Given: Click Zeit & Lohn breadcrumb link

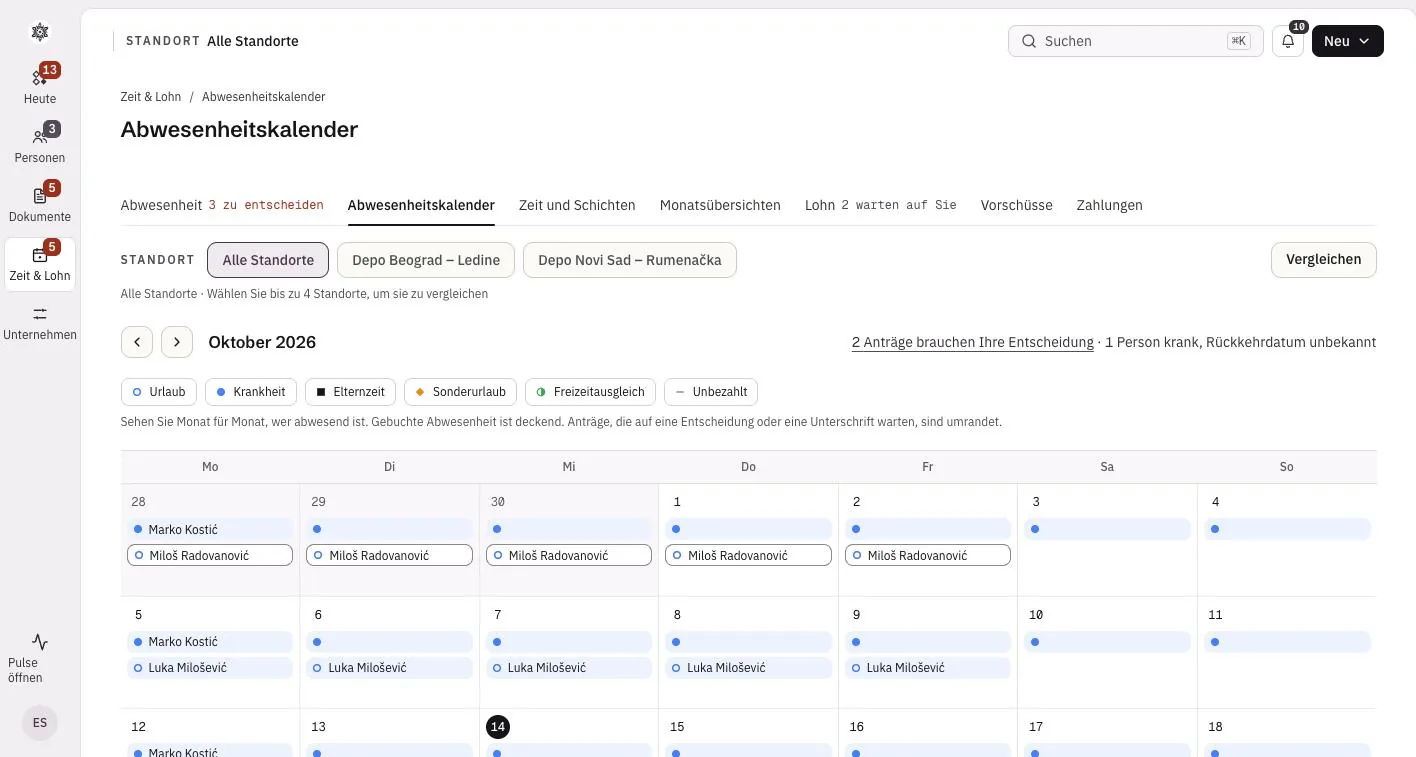Looking at the screenshot, I should [151, 97].
